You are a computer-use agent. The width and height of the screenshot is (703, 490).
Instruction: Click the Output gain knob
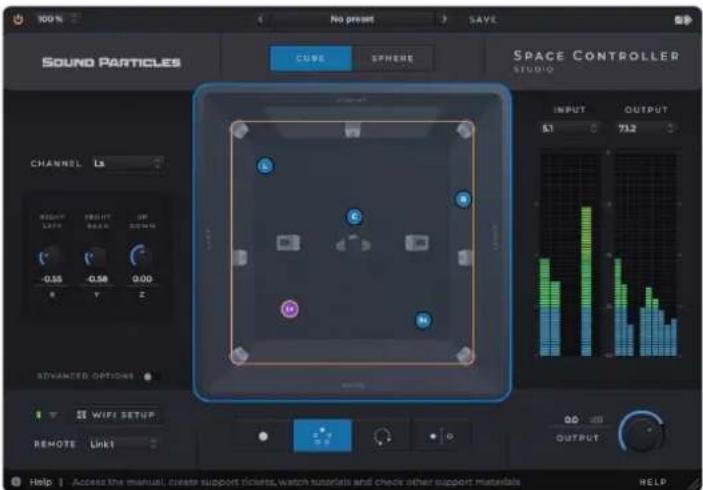pos(641,432)
